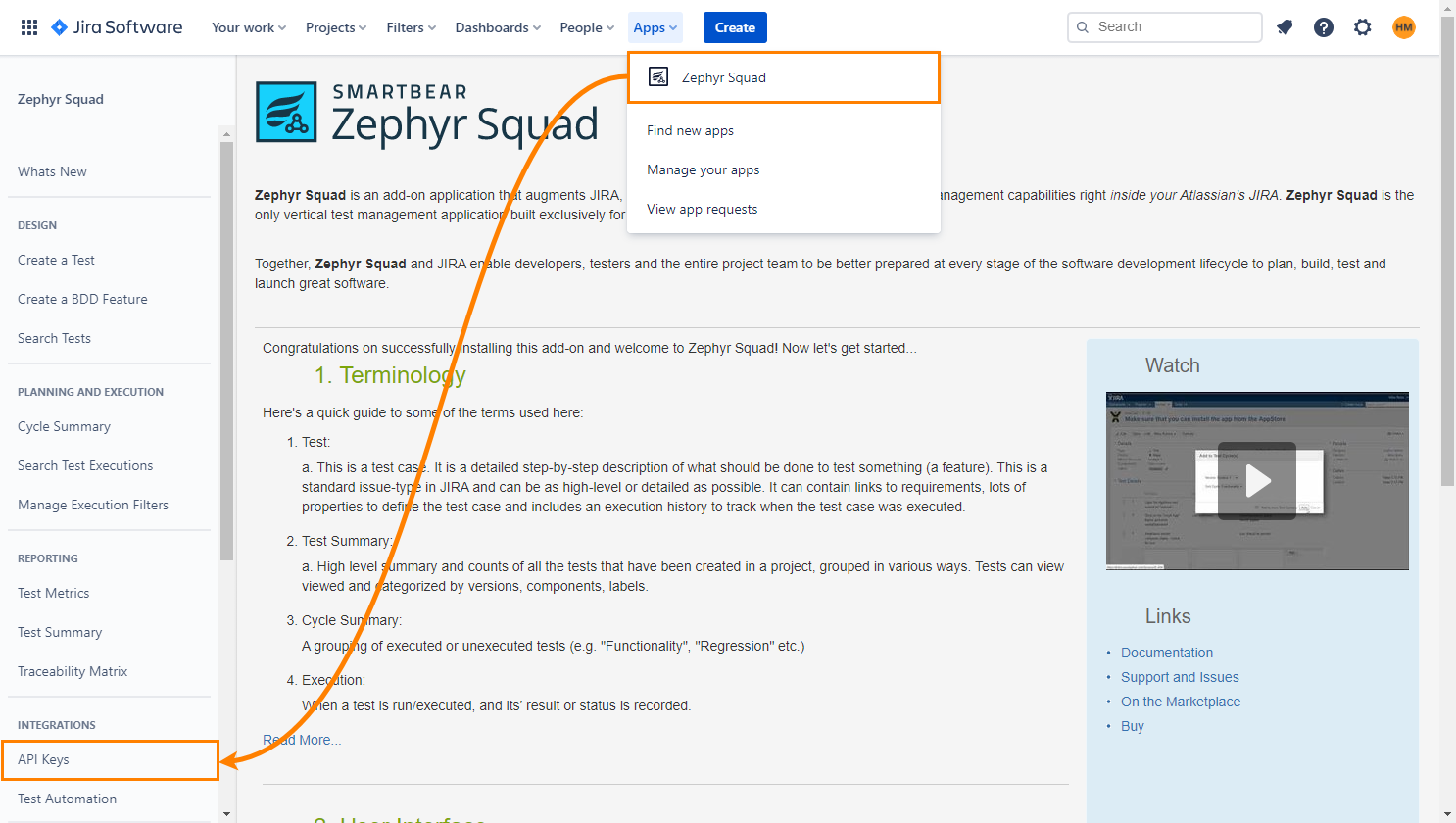Open the Filters menu
This screenshot has height=823, width=1456.
click(411, 26)
